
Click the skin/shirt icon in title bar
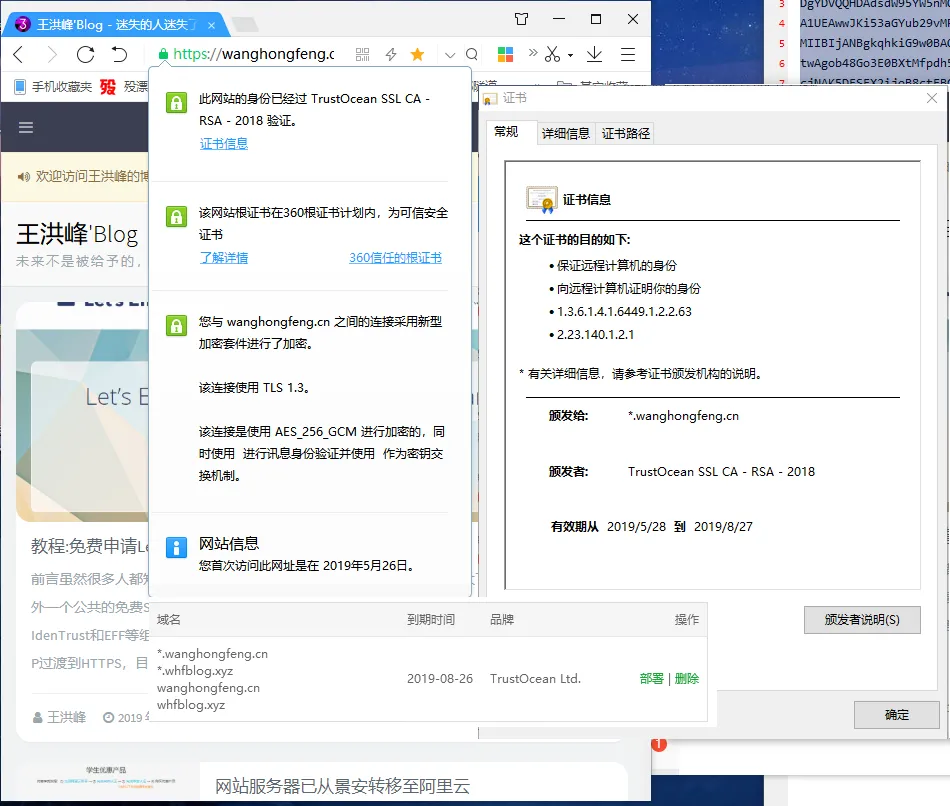click(x=521, y=19)
